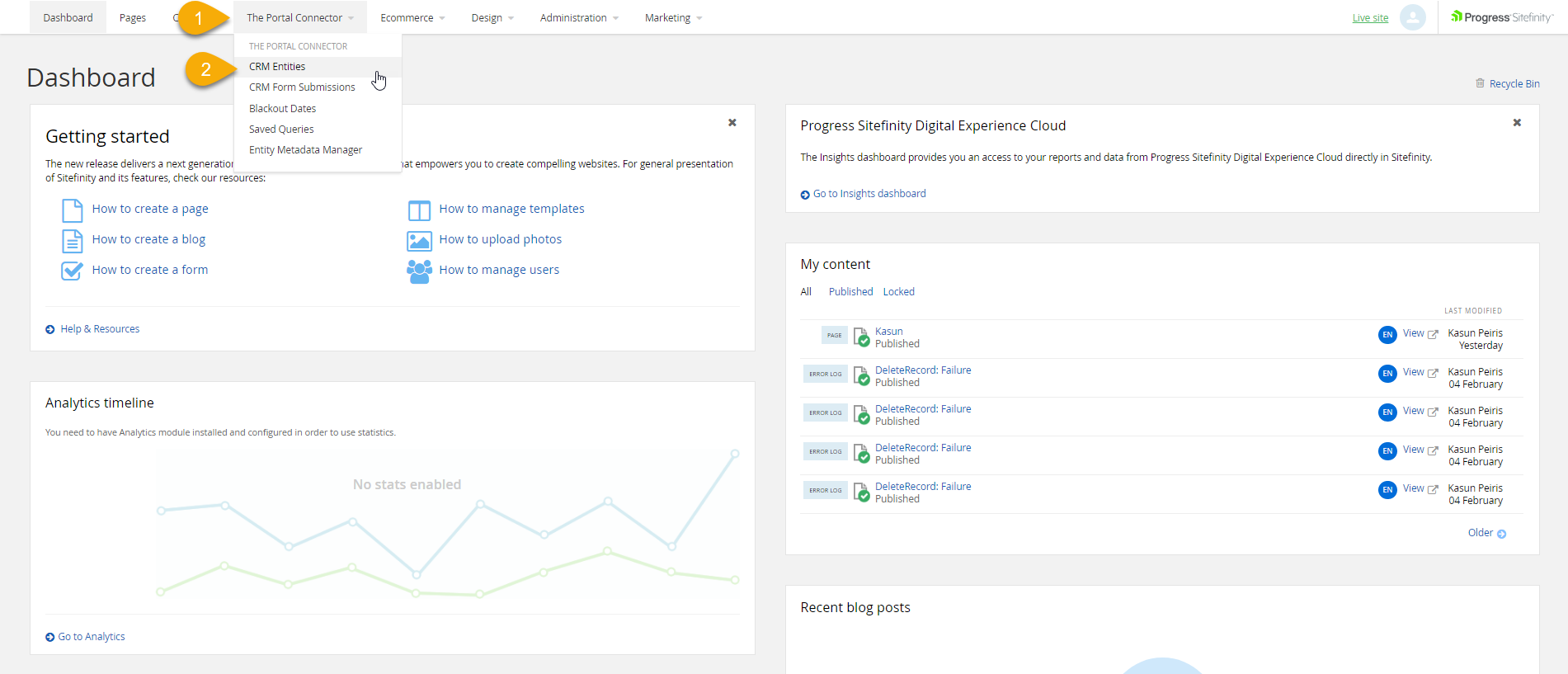1568x674 pixels.
Task: Open the Live site link
Action: 1370,18
